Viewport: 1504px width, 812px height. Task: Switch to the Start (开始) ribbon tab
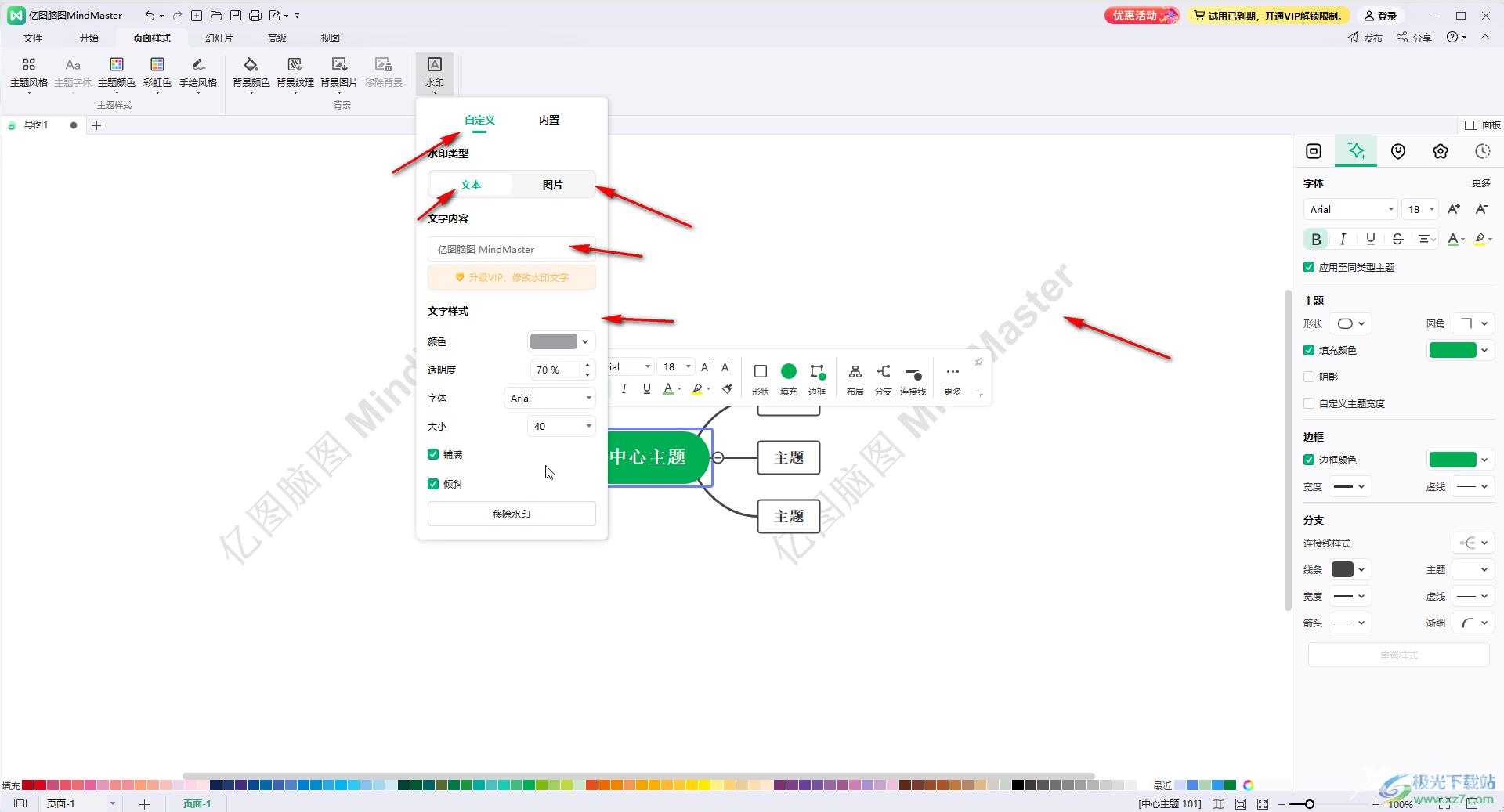point(89,38)
